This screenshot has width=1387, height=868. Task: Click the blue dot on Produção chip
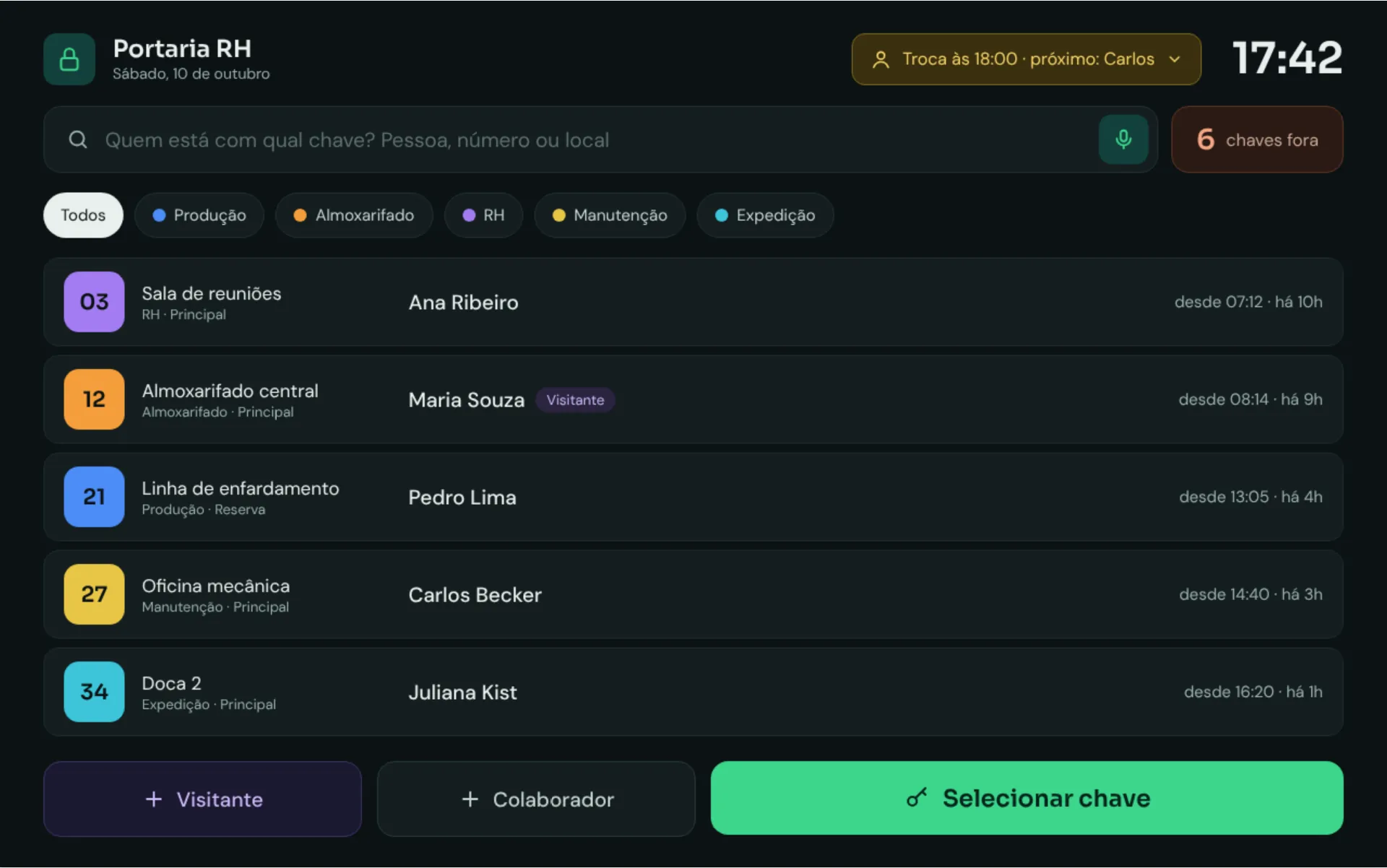(160, 215)
